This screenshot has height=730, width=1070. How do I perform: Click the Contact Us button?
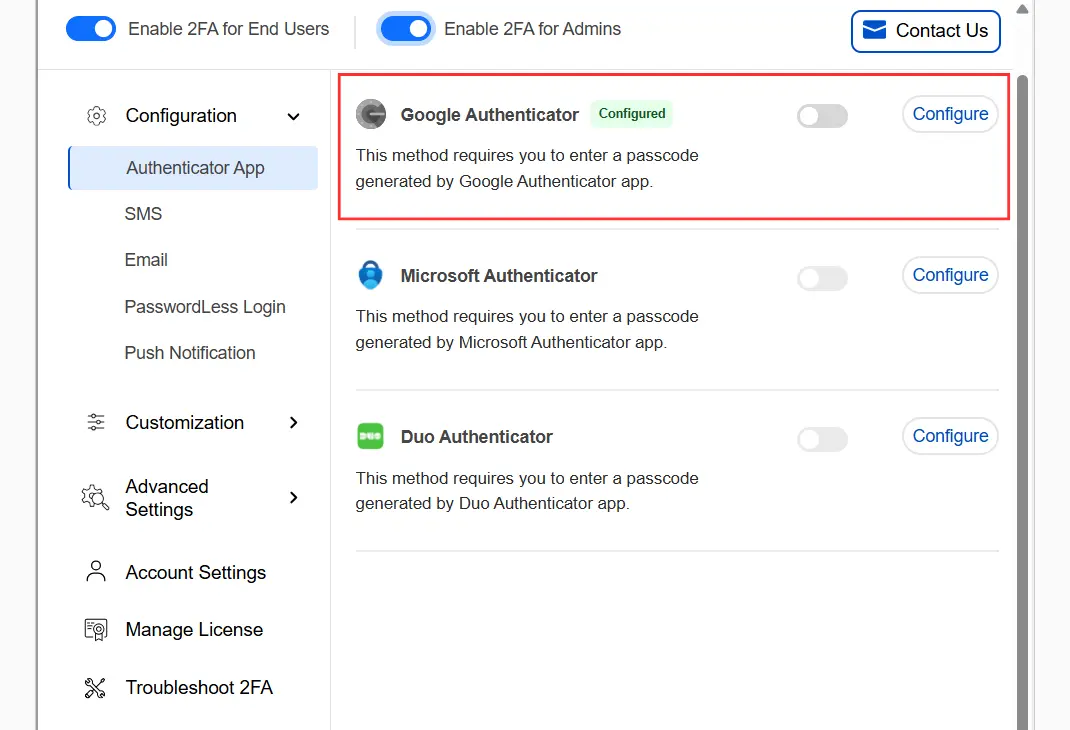tap(925, 31)
